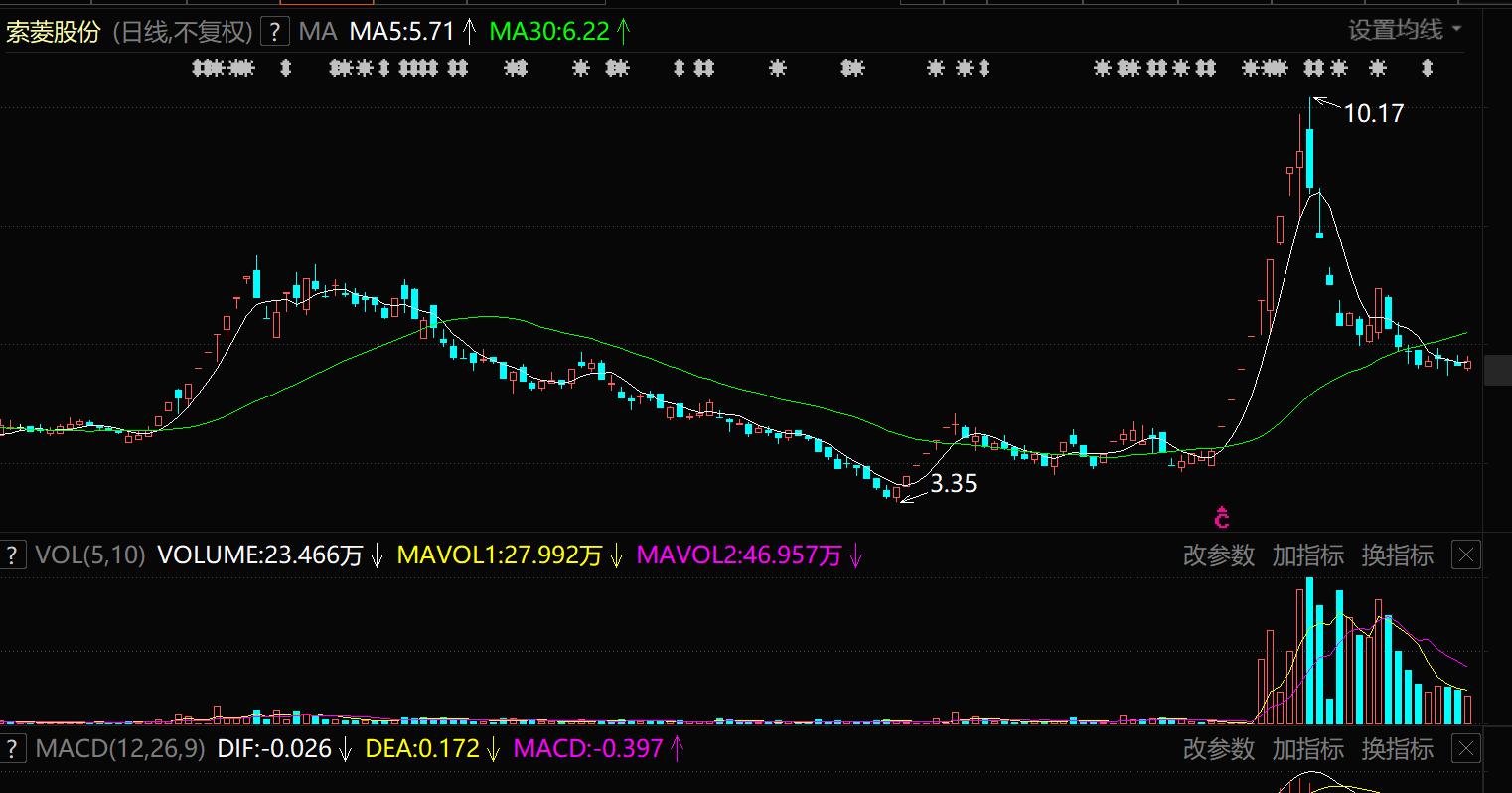Screen dimensions: 1512x793
Task: Open the MACD indicator help question mark
Action: point(12,748)
